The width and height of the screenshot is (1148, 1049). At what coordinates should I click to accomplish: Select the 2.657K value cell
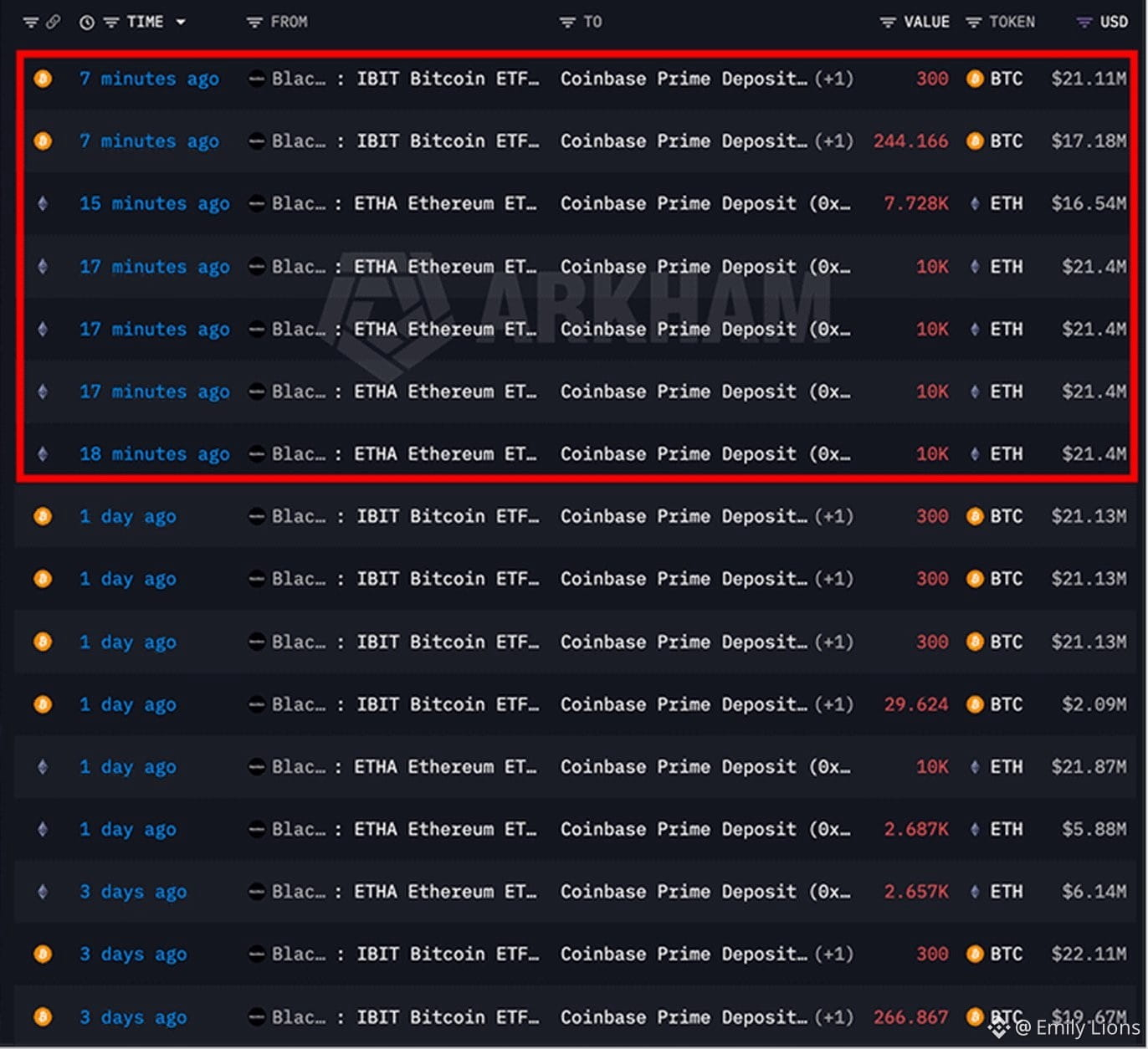(916, 892)
